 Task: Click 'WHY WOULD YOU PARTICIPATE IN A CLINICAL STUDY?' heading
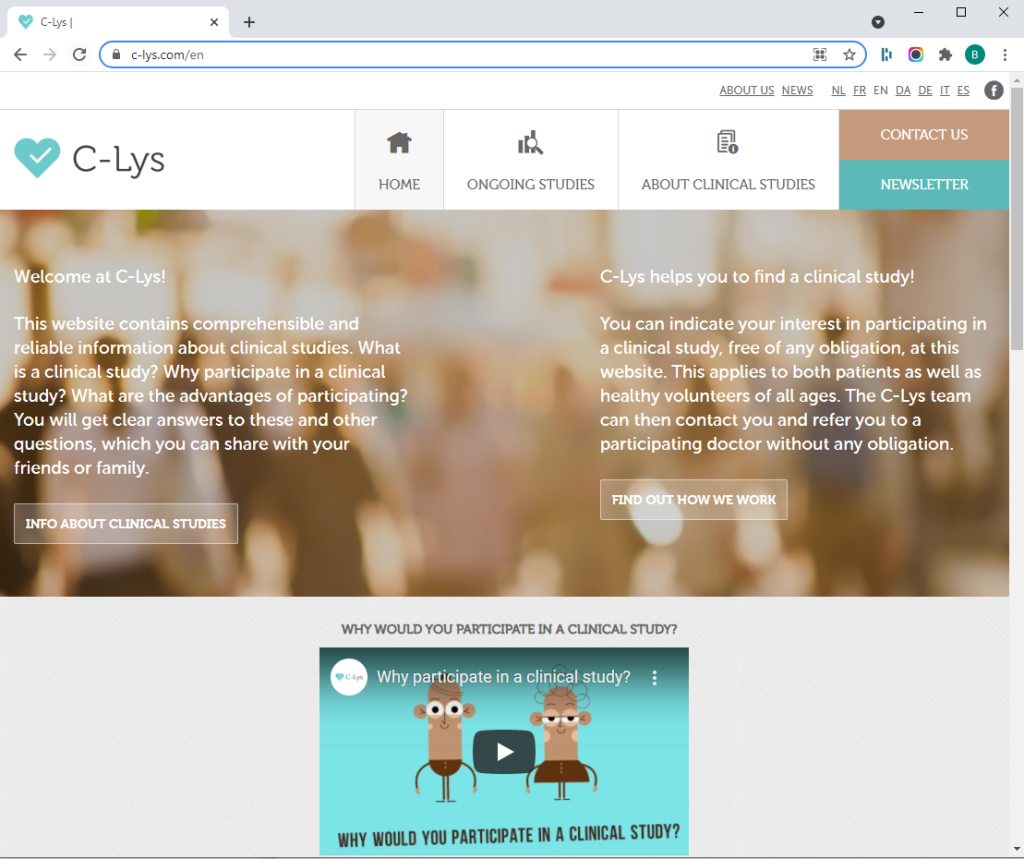pyautogui.click(x=509, y=629)
